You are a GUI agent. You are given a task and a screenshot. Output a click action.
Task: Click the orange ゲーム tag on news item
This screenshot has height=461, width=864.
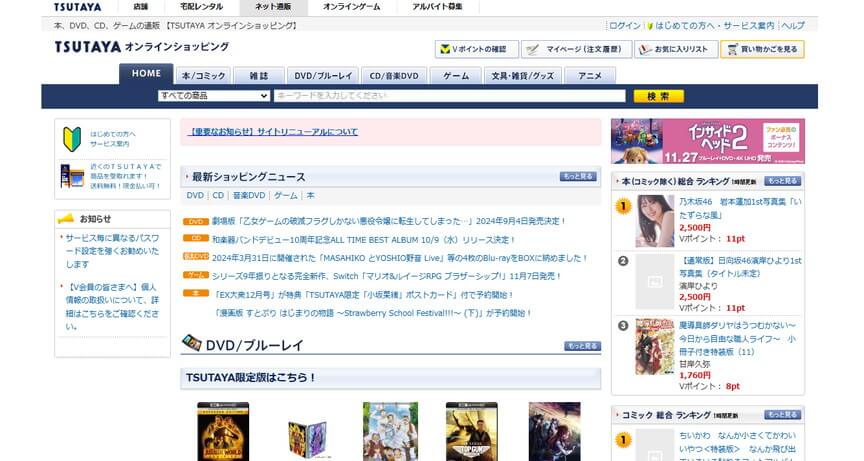pos(196,275)
